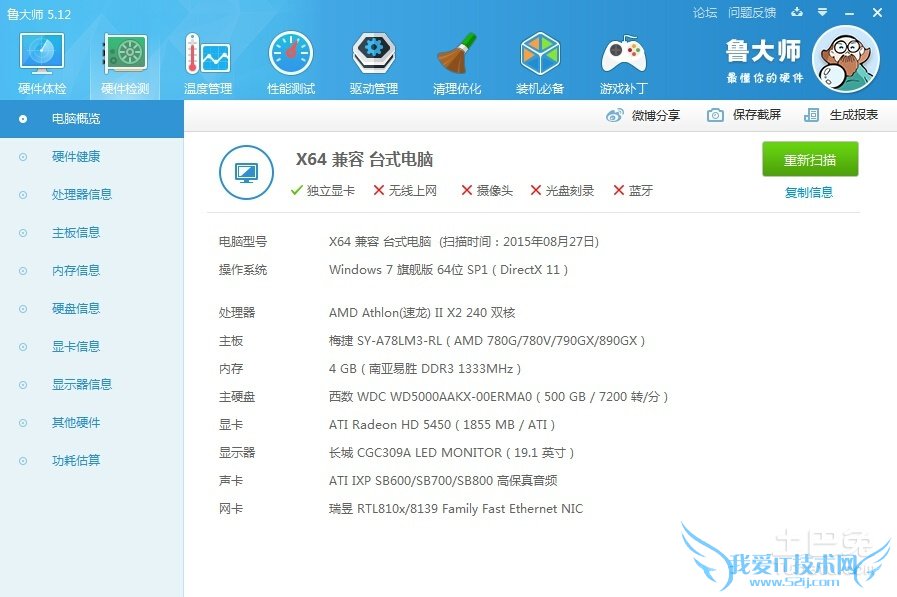
Task: Select 内存信息 sidebar tab
Action: click(92, 270)
